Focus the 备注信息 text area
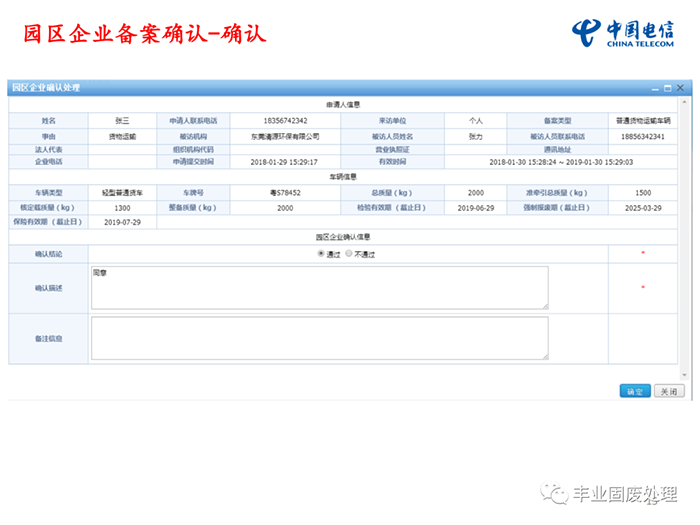The height and width of the screenshot is (525, 700). (318, 338)
